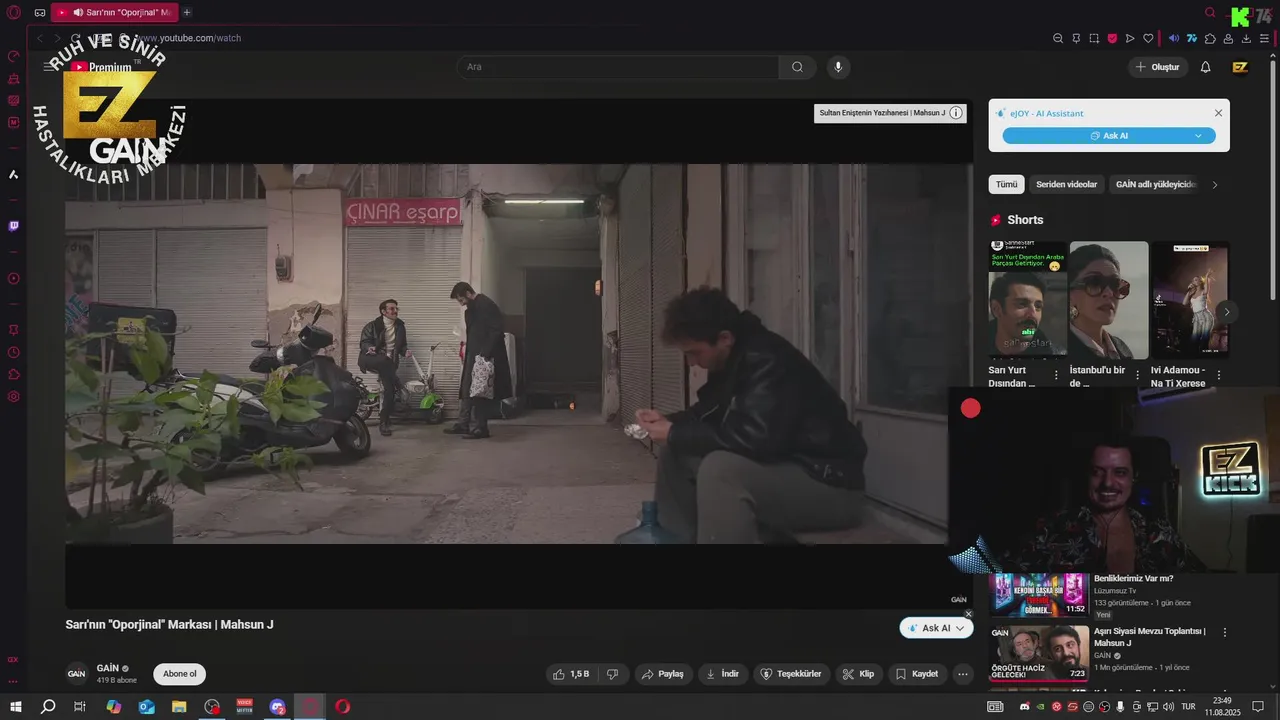Select the Tümü filter chip
This screenshot has width=1280, height=720.
click(1006, 184)
